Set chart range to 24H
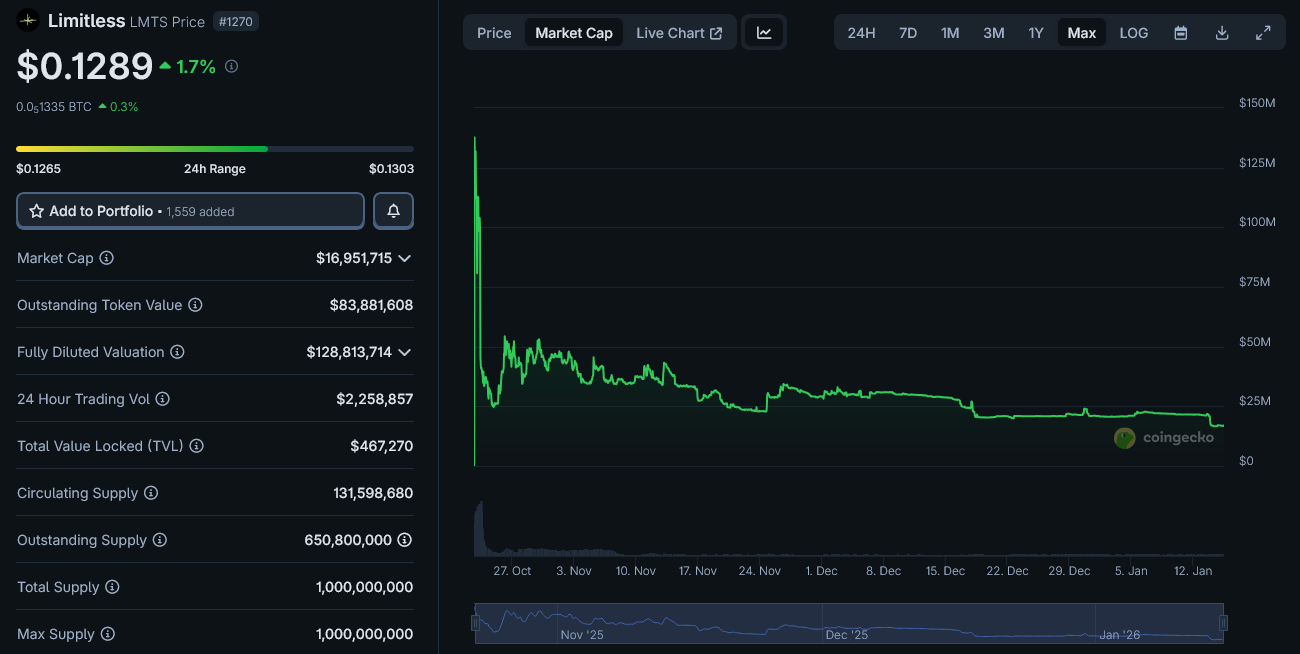 (862, 33)
